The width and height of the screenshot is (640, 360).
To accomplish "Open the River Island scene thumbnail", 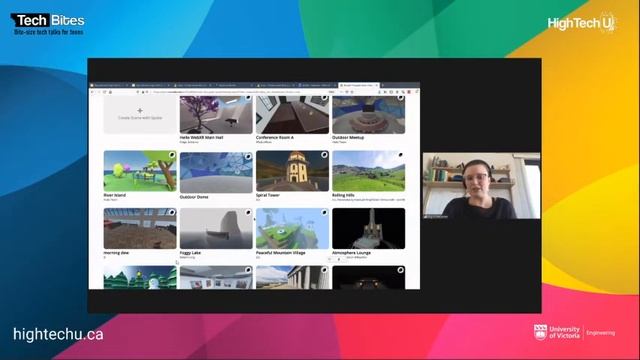I will (x=140, y=171).
